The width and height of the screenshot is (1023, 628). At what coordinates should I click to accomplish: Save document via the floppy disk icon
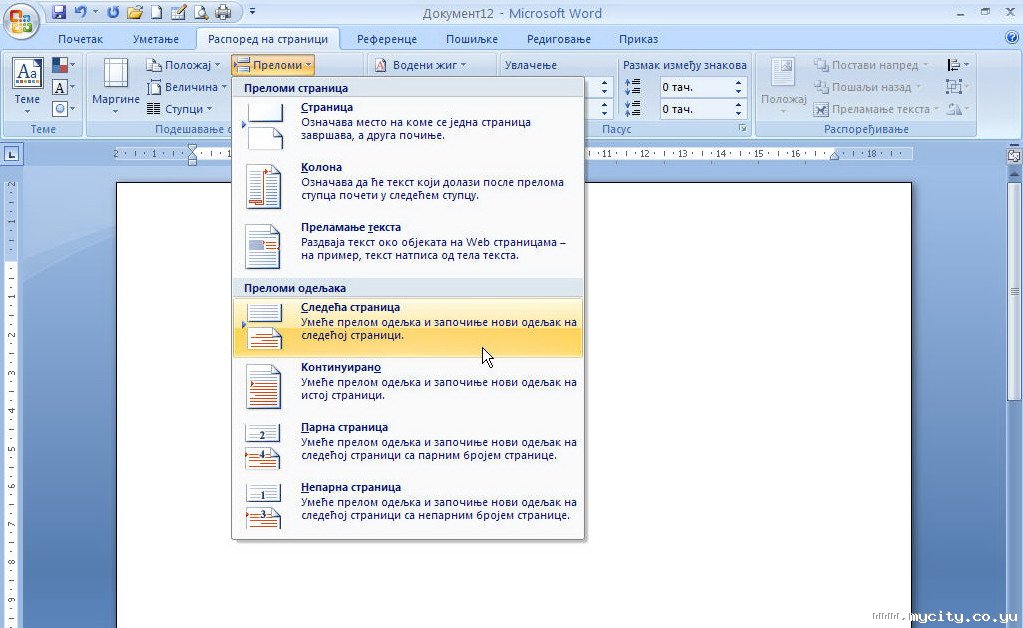pos(59,12)
